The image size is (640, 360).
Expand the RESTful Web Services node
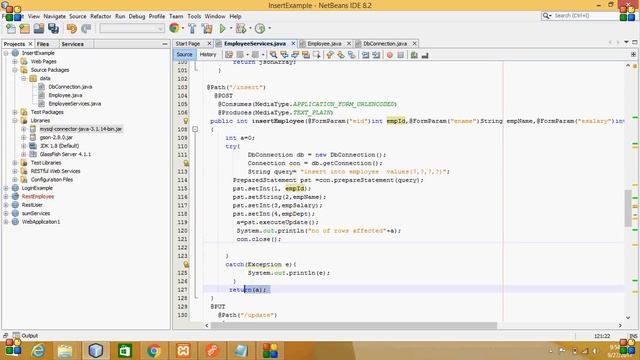coord(15,171)
